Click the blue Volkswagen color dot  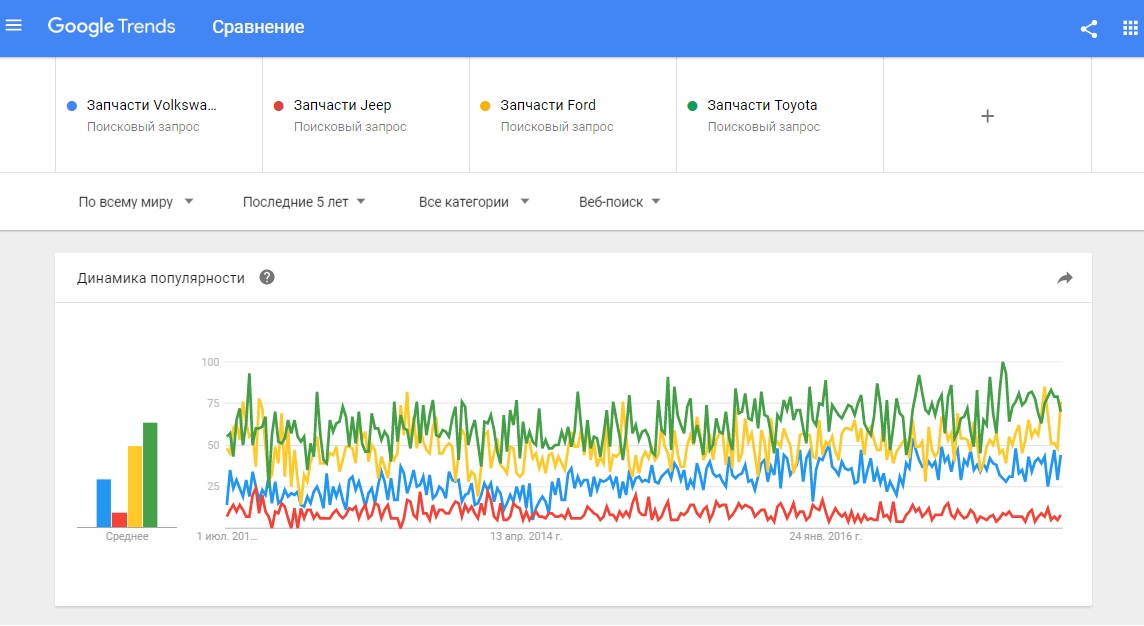coord(72,106)
